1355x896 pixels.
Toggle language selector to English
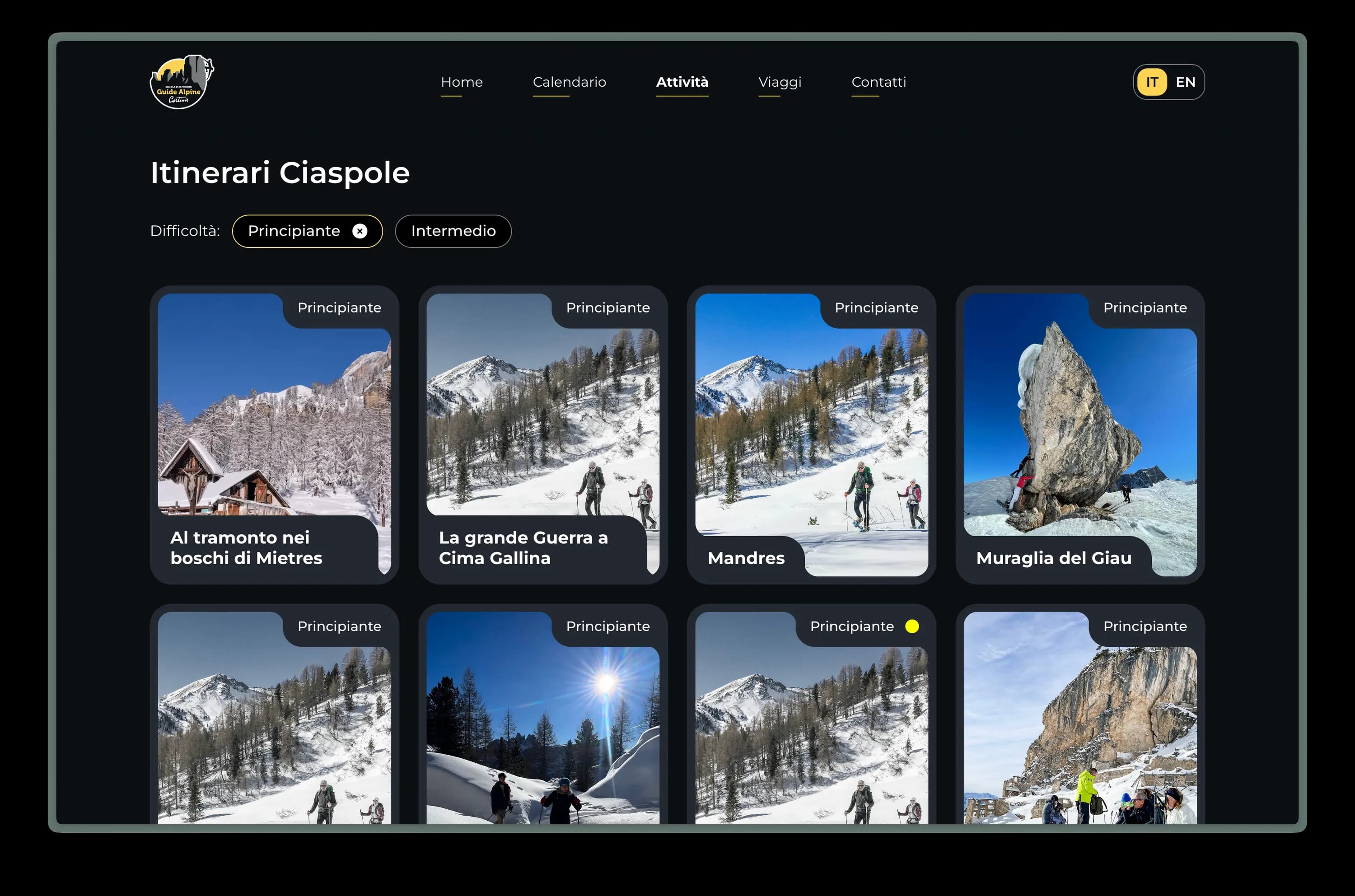1185,82
